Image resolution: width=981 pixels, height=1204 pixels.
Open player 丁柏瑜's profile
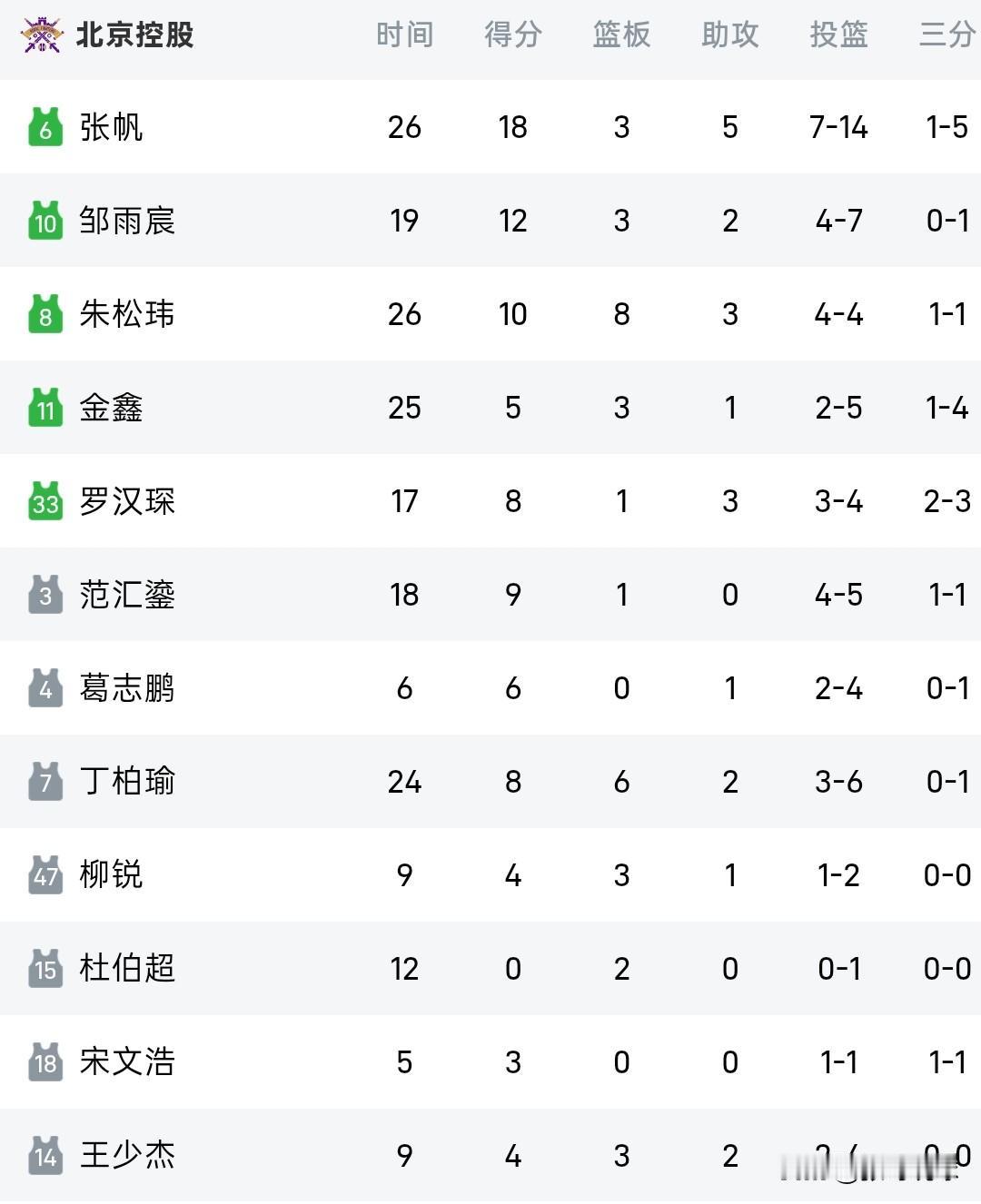click(127, 782)
